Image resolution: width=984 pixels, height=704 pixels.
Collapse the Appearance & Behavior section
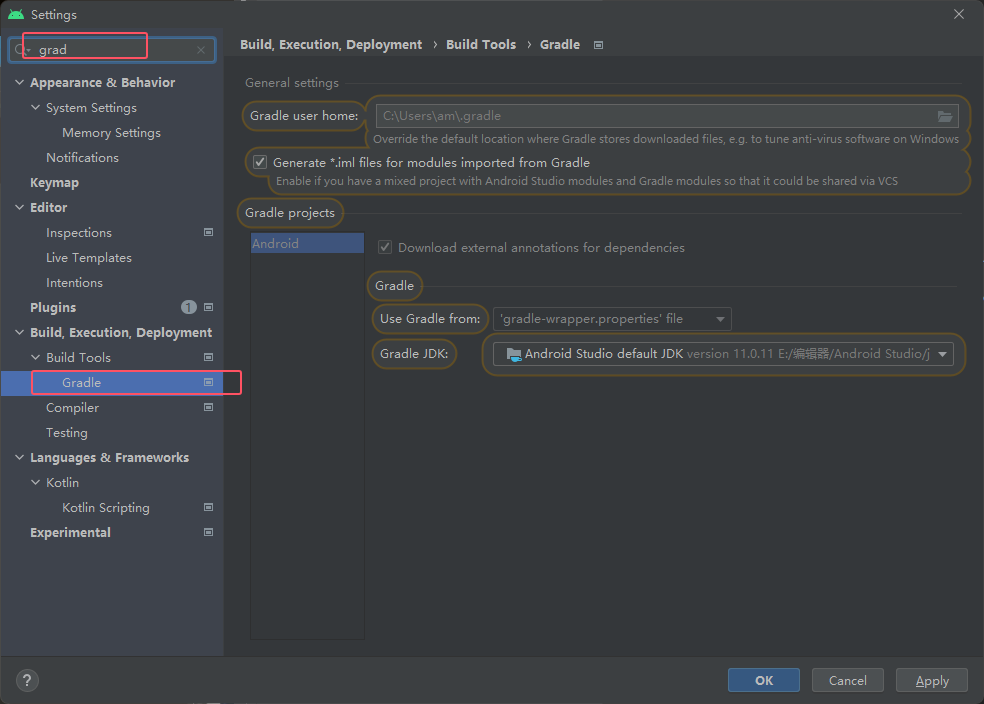[19, 82]
